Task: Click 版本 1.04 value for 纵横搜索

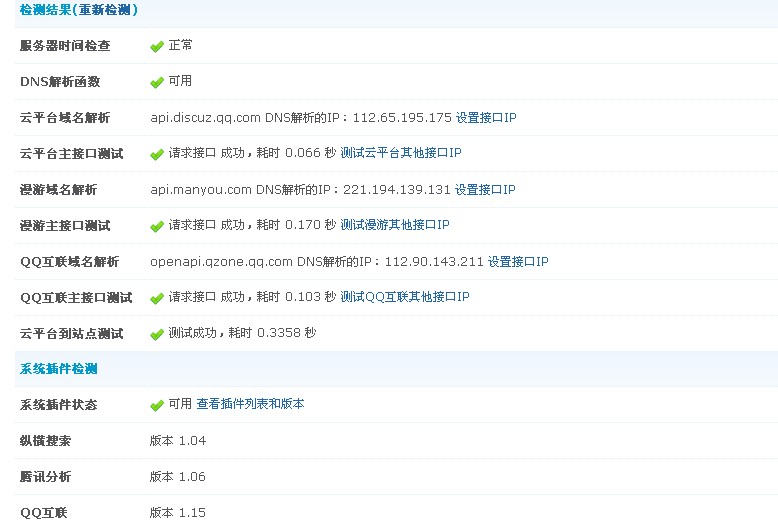Action: point(178,441)
